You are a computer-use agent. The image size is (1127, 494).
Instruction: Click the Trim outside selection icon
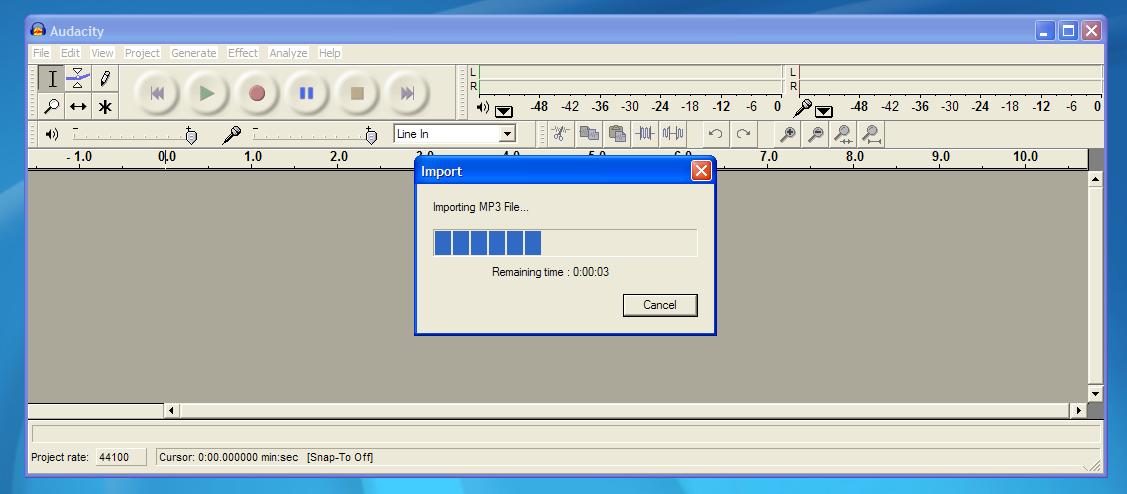pos(645,134)
